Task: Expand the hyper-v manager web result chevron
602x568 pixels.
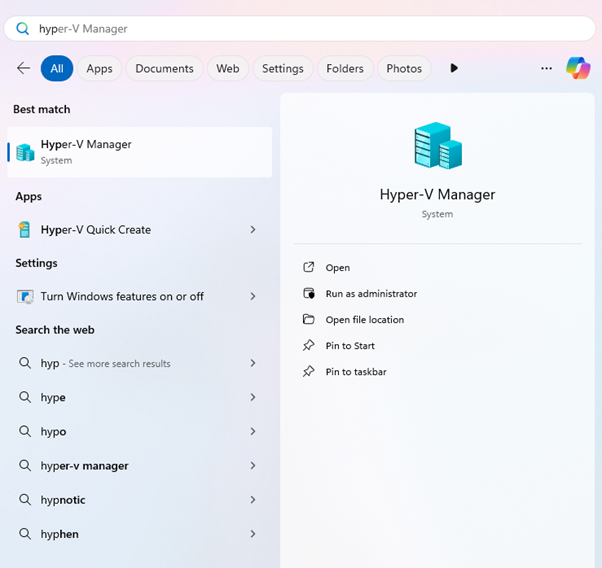Action: (253, 466)
